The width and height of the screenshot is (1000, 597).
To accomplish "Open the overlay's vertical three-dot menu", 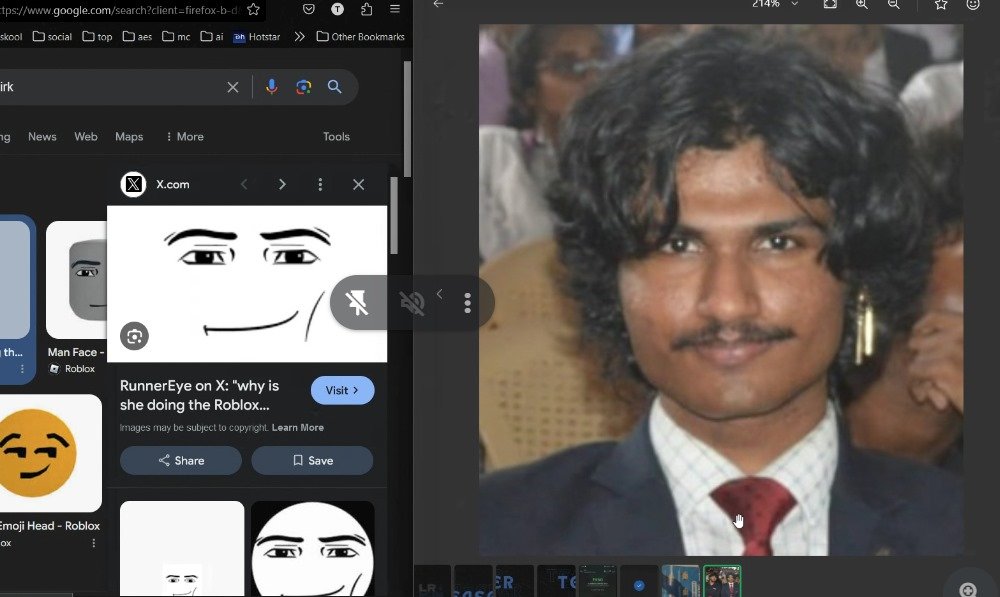I will [x=467, y=303].
